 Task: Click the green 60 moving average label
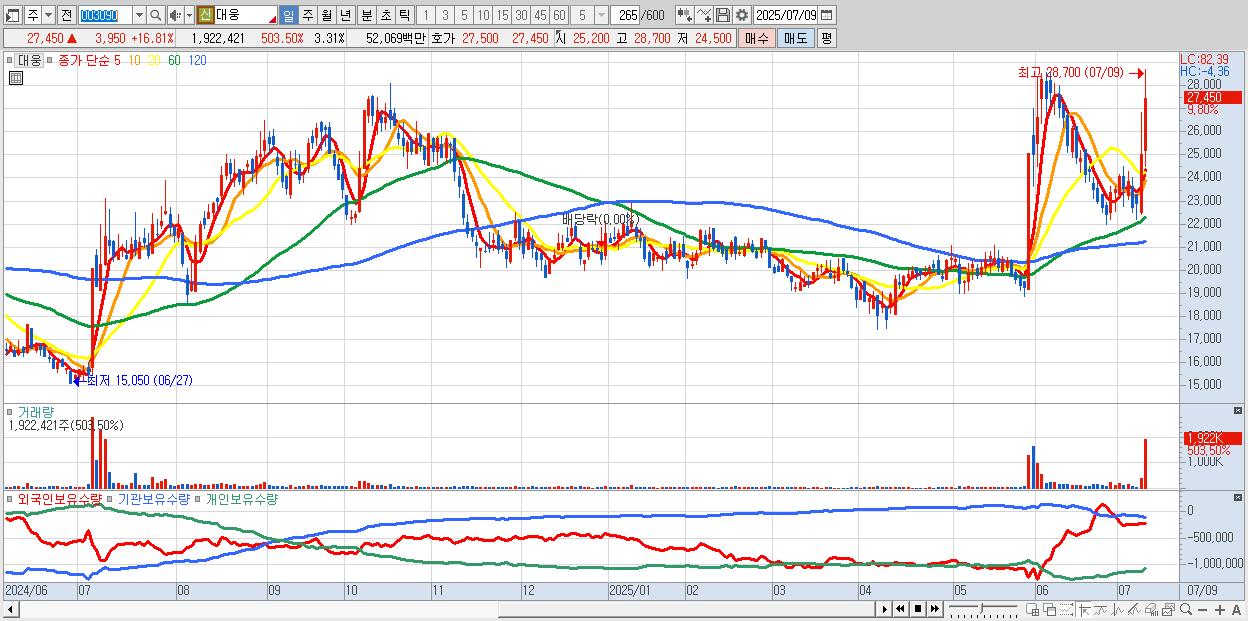pyautogui.click(x=174, y=61)
